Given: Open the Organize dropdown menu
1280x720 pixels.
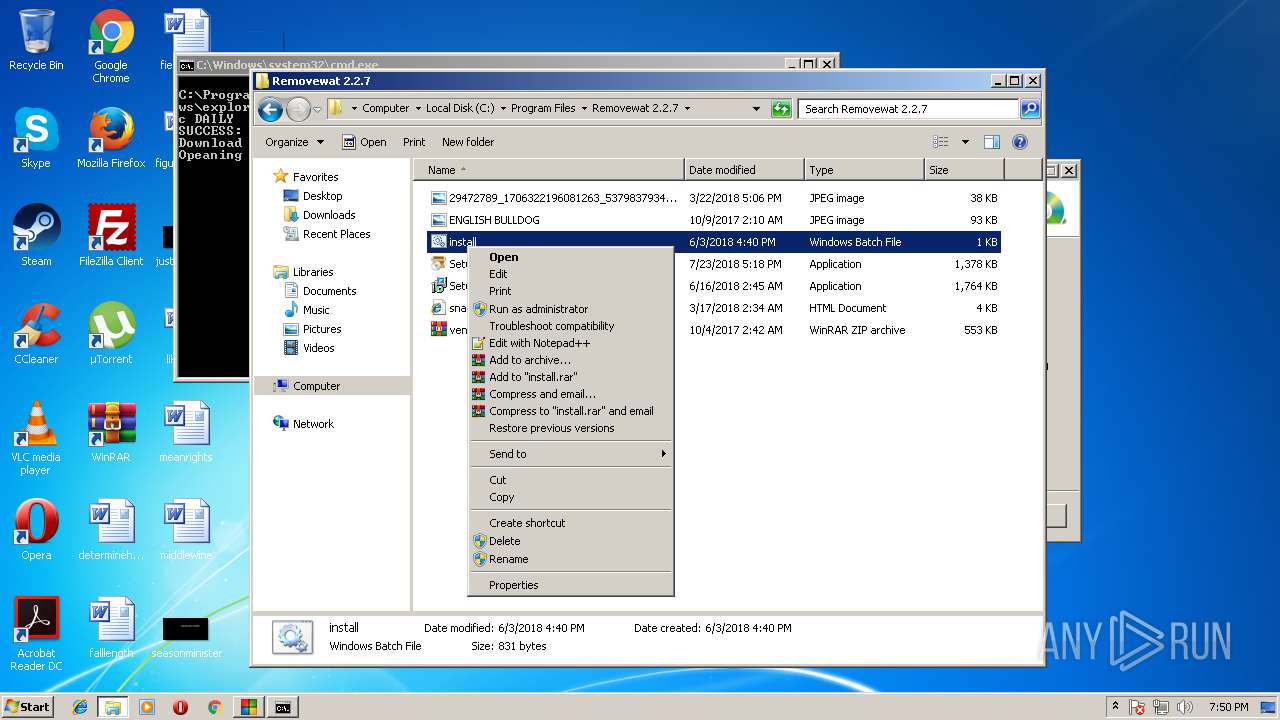Looking at the screenshot, I should pyautogui.click(x=294, y=142).
